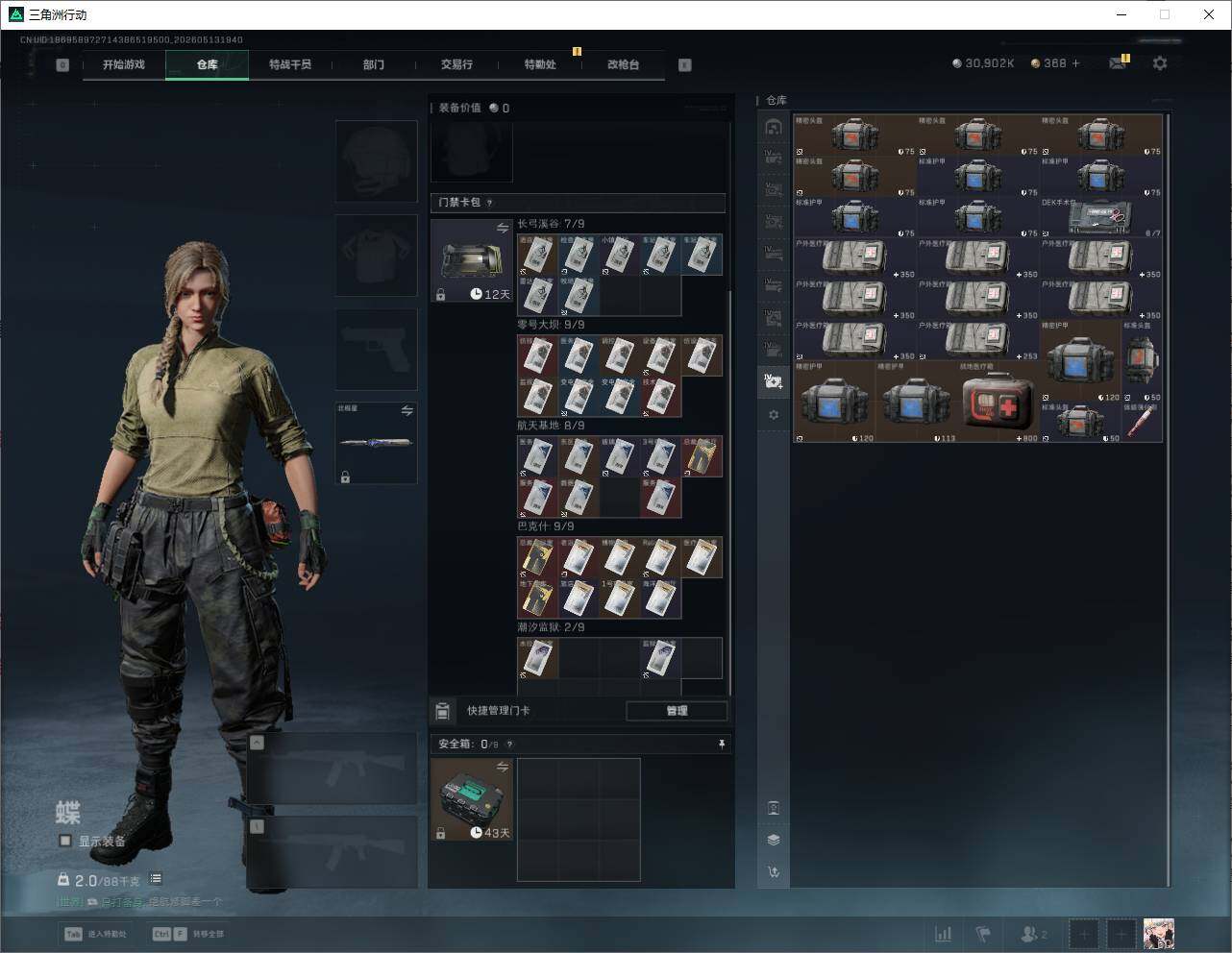Open the team members icon

[1033, 934]
